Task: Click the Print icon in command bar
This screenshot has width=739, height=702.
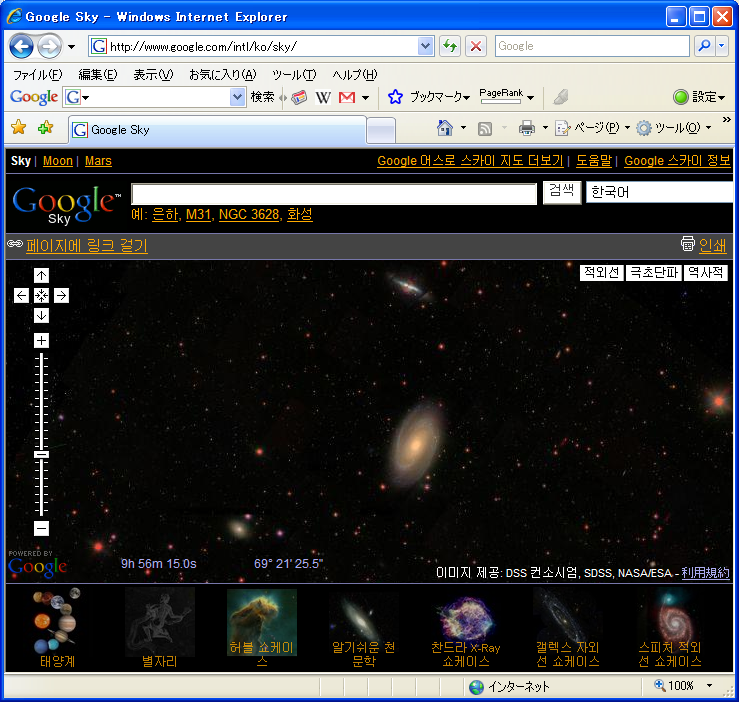Action: [x=527, y=128]
